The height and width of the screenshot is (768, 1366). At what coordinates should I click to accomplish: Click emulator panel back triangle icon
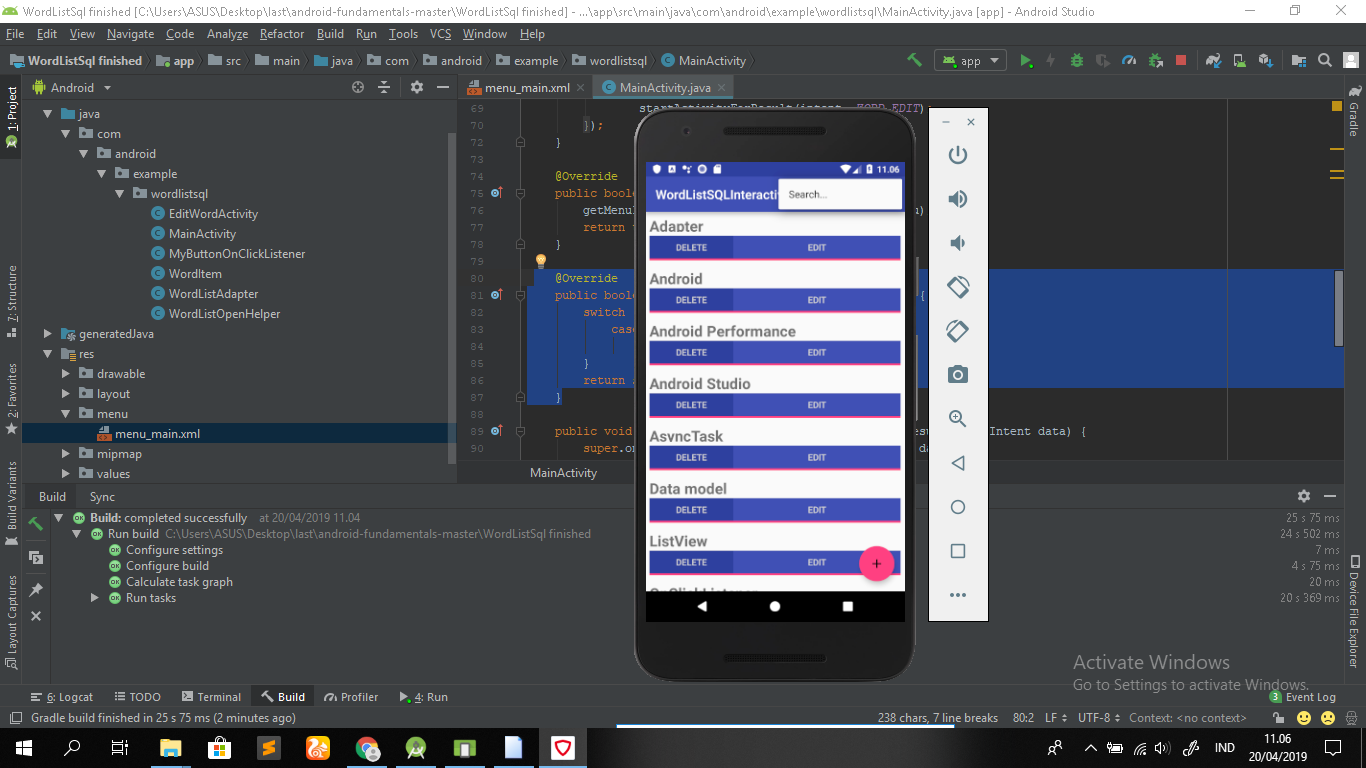[958, 463]
